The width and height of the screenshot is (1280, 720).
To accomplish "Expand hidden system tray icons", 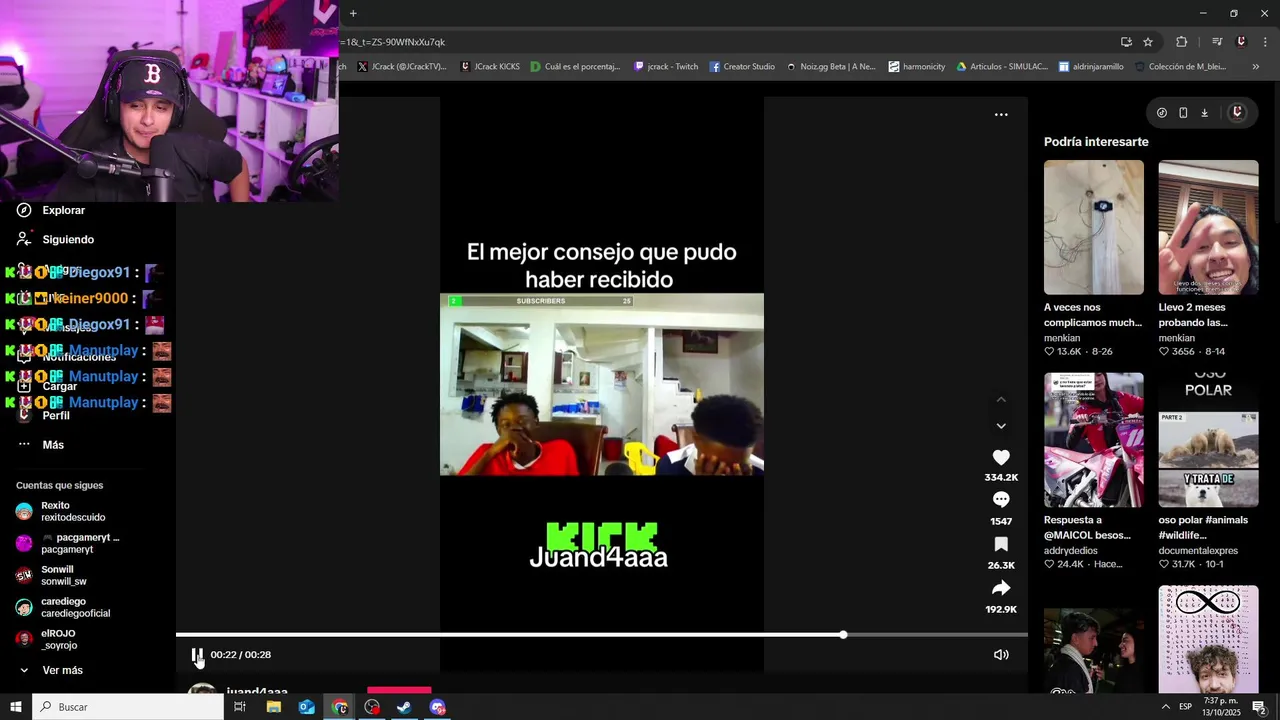I will (x=1165, y=707).
